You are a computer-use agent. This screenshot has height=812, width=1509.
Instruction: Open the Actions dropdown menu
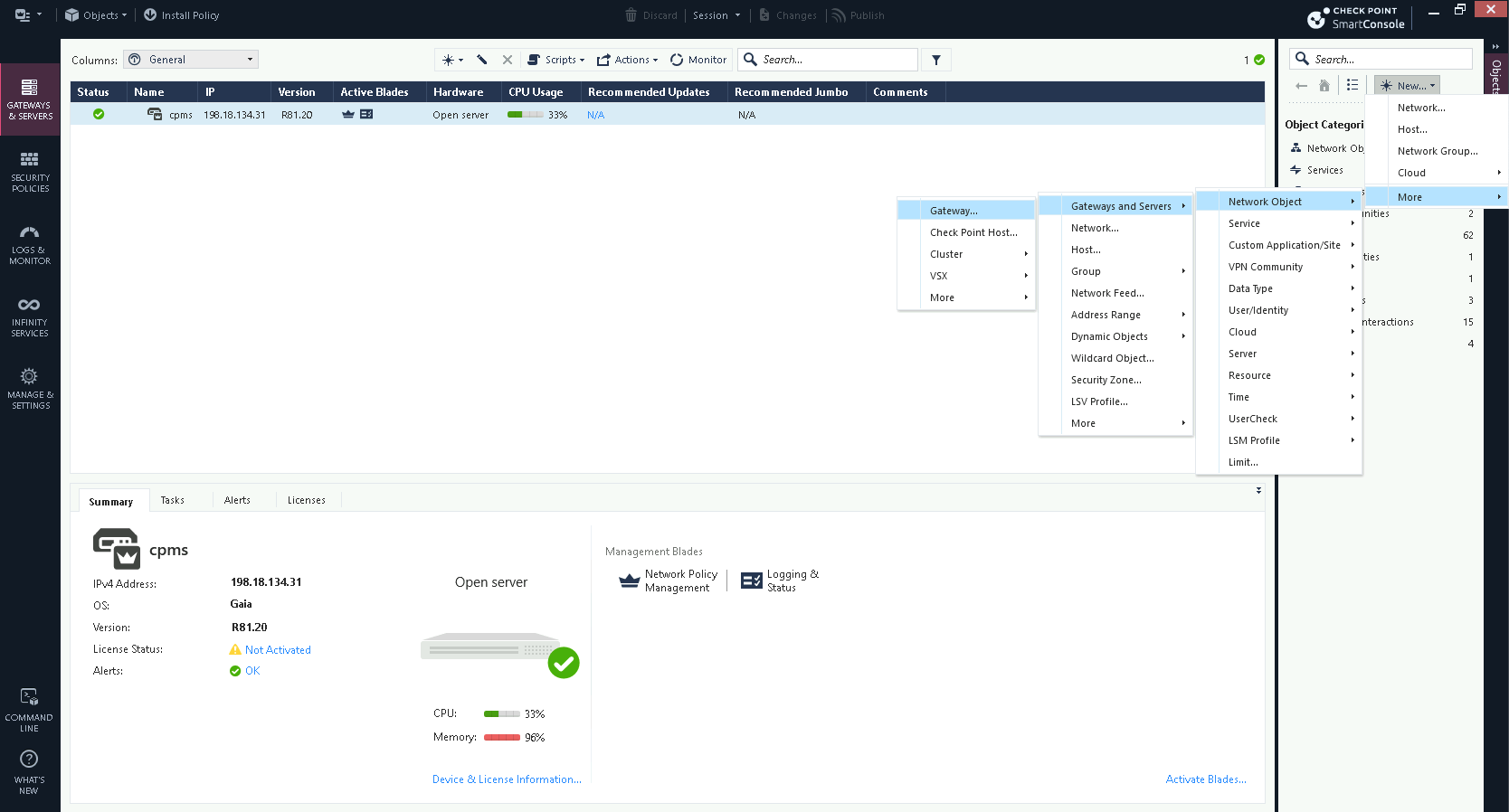click(627, 60)
